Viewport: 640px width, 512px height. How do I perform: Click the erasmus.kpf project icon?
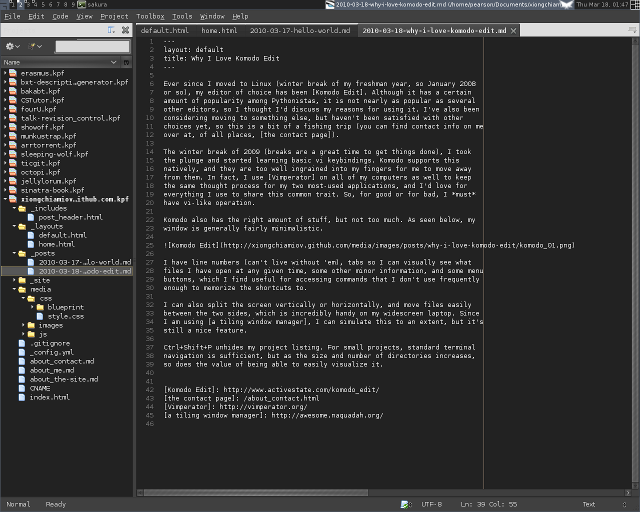click(13, 73)
